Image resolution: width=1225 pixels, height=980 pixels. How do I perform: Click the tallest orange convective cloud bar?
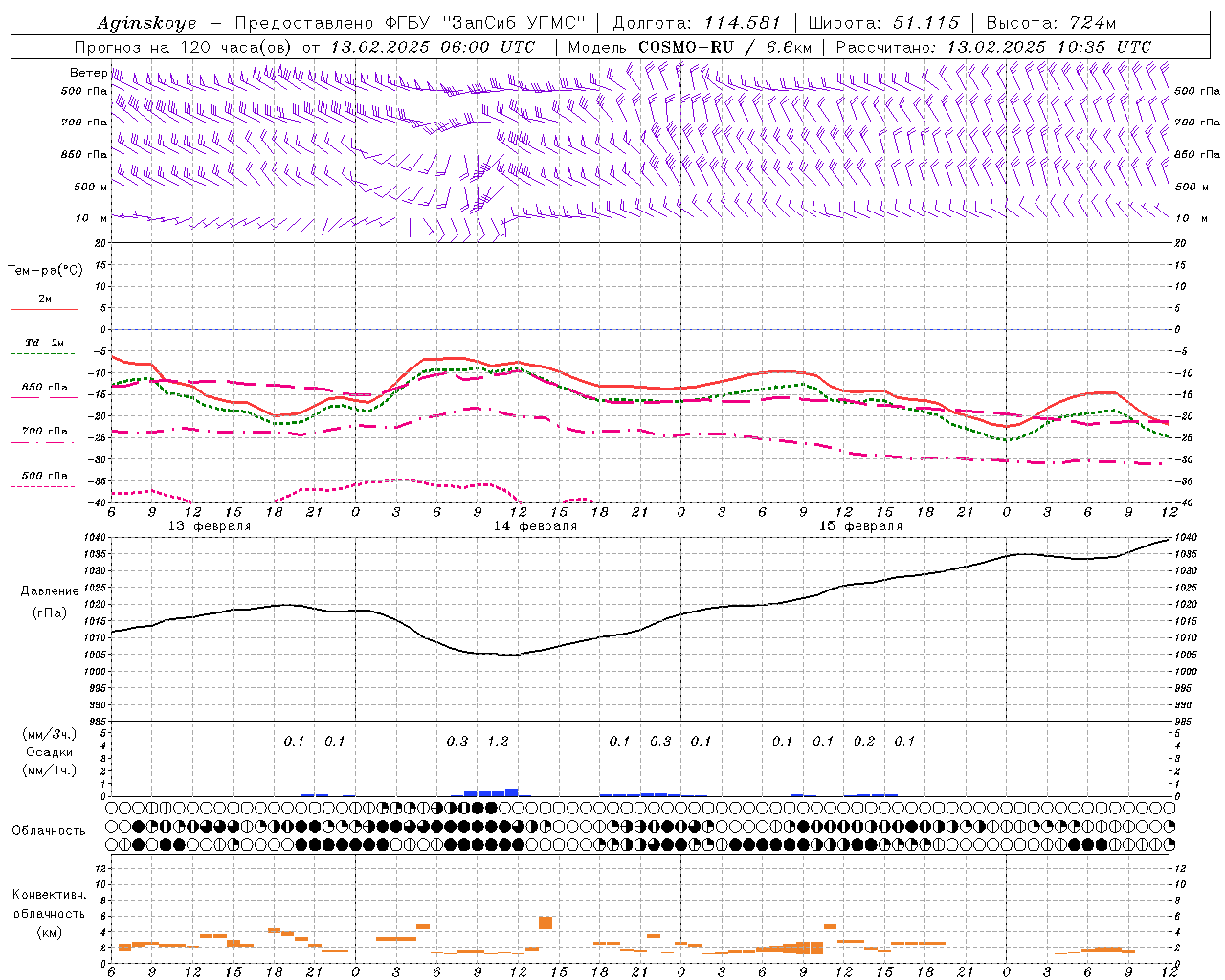click(x=546, y=923)
